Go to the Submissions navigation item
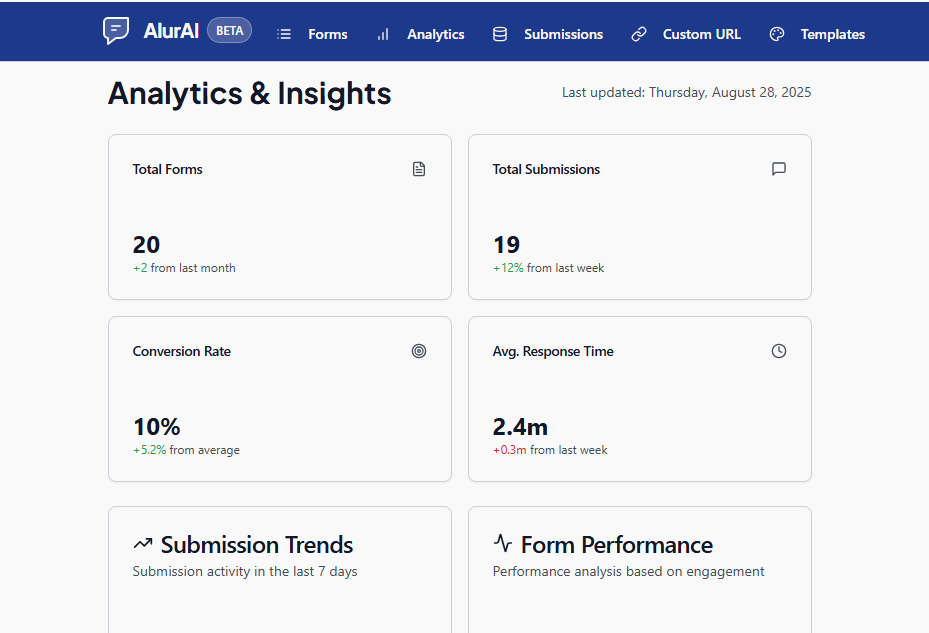This screenshot has width=929, height=633. [563, 34]
